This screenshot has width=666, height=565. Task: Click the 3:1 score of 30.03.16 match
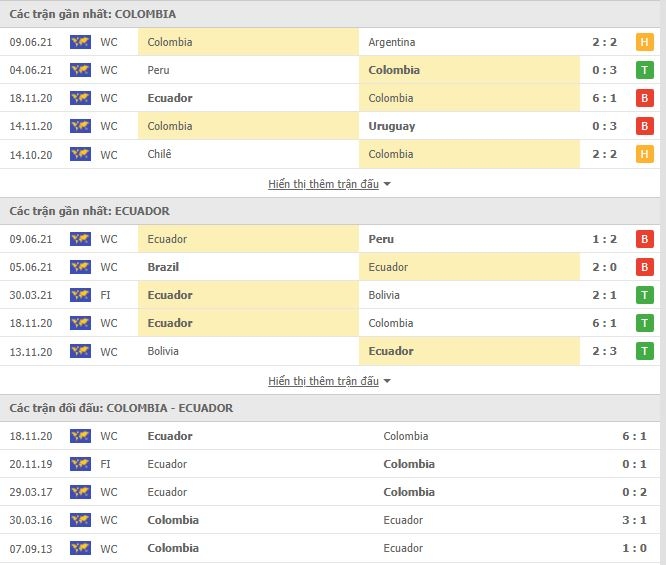[634, 520]
